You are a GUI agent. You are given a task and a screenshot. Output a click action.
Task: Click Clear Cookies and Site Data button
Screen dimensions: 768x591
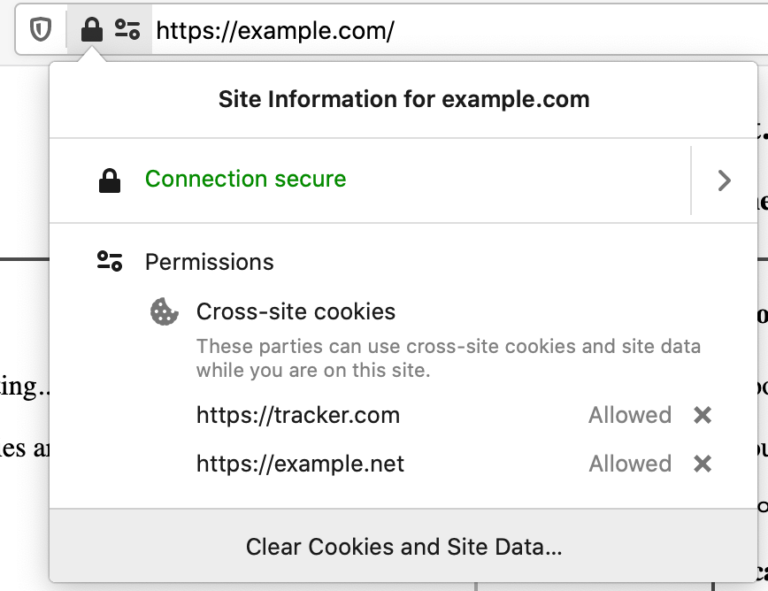[404, 546]
